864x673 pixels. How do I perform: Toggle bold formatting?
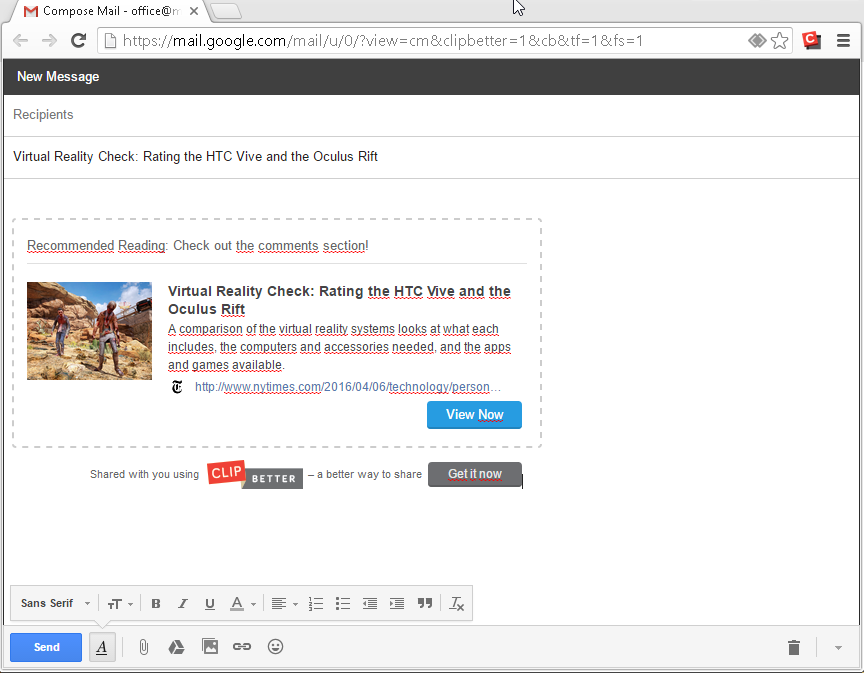pos(155,604)
